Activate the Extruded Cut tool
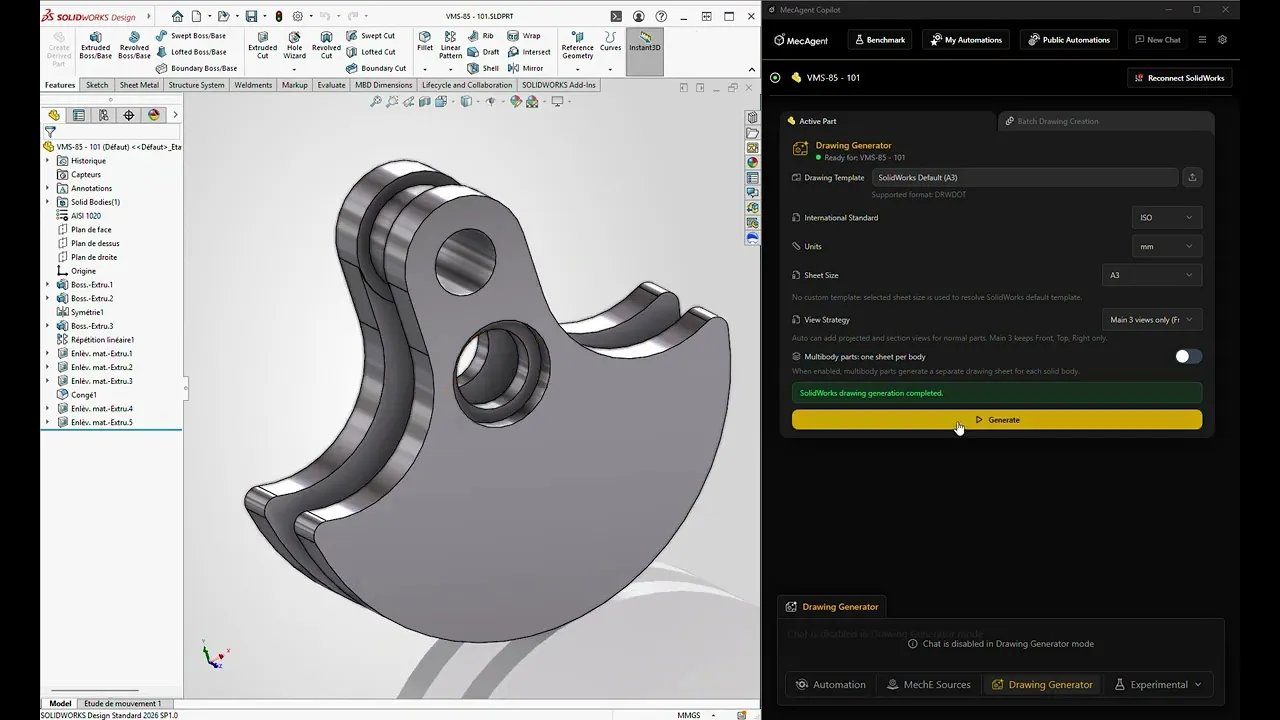 coord(262,45)
